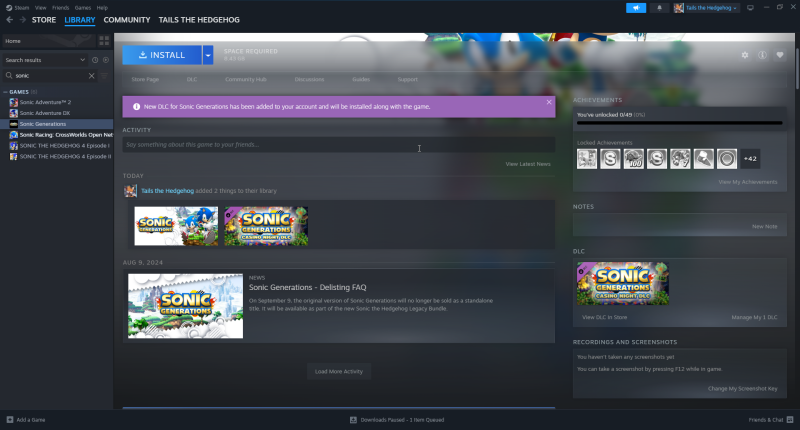The height and width of the screenshot is (430, 800).
Task: Click View Latest News link
Action: coord(528,164)
